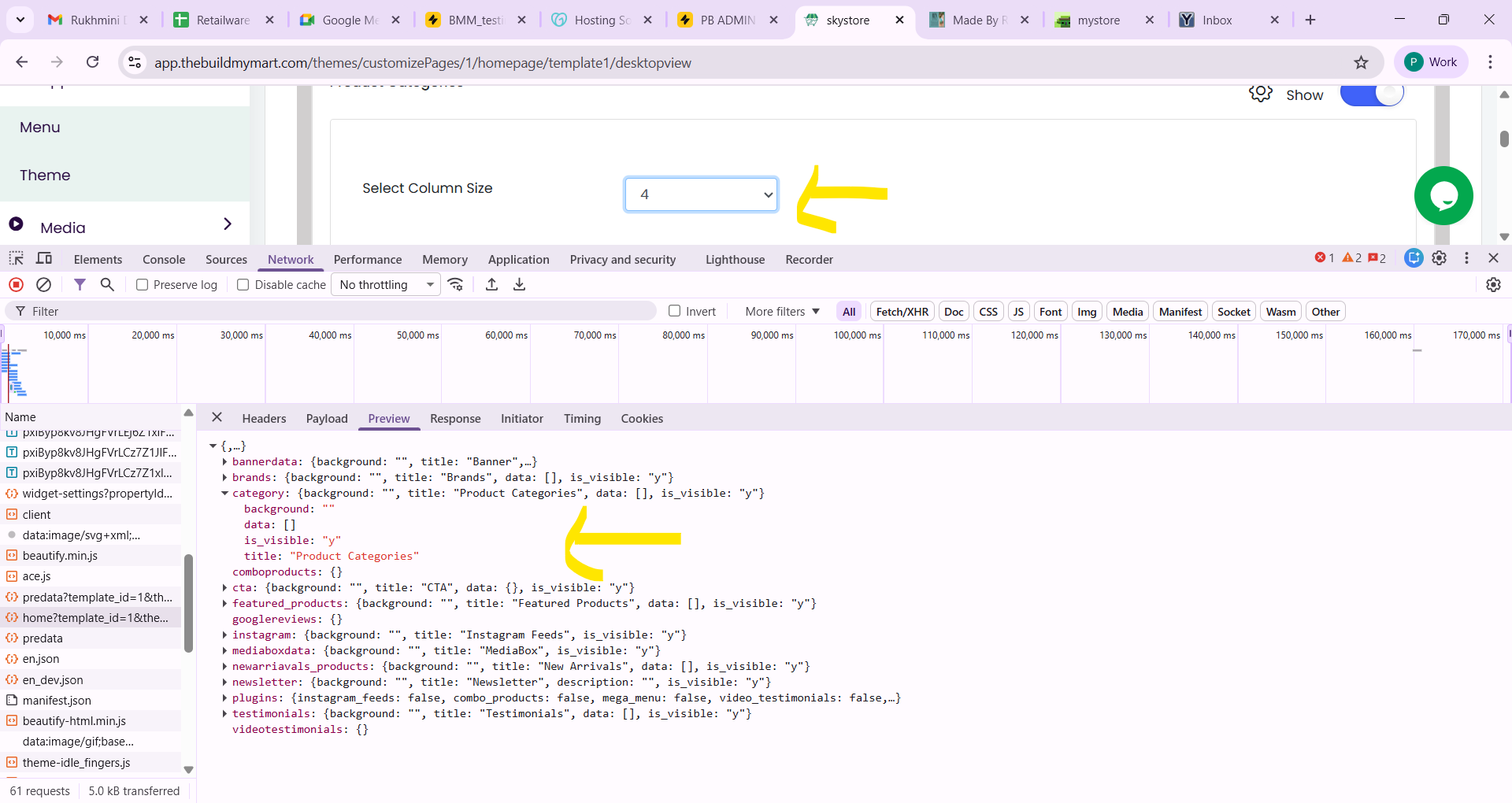
Task: Switch to Payload tab
Action: pos(327,419)
